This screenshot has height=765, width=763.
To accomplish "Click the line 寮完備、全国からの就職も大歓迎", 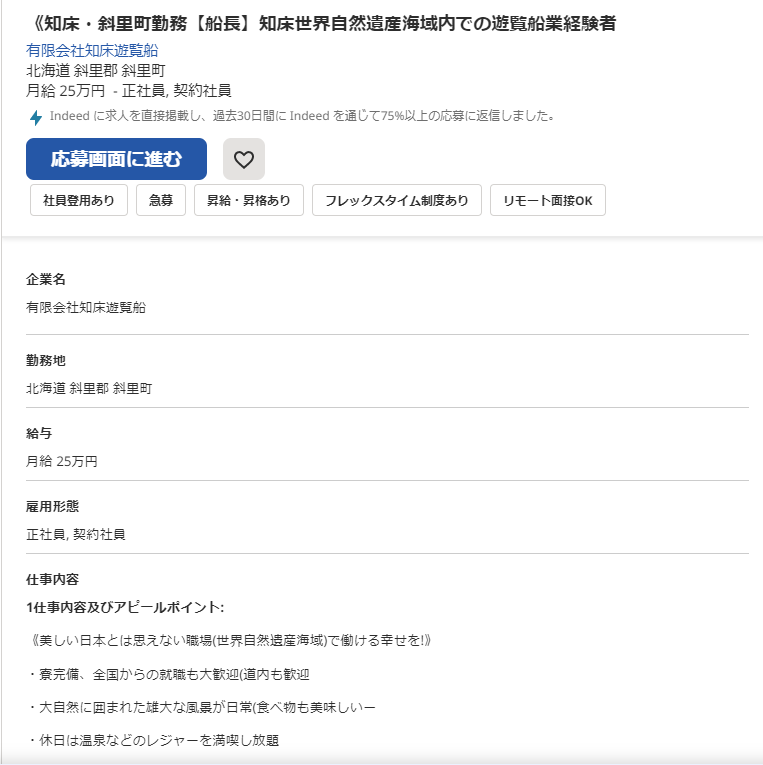I will [x=168, y=675].
